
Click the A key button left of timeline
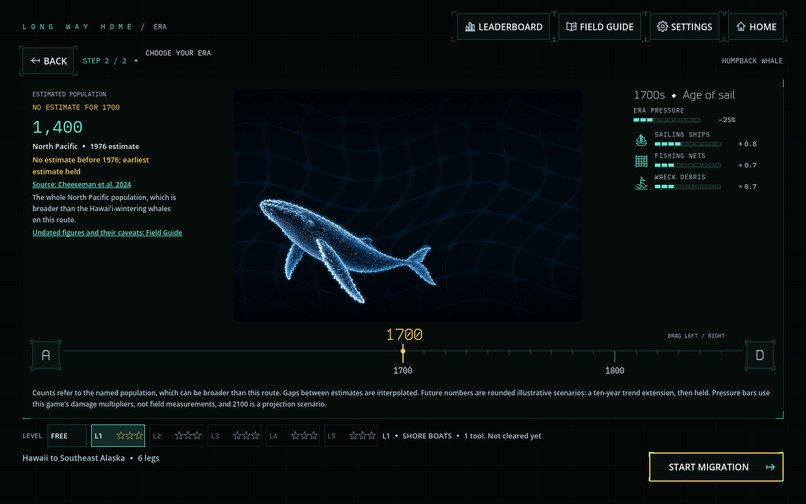tap(46, 355)
